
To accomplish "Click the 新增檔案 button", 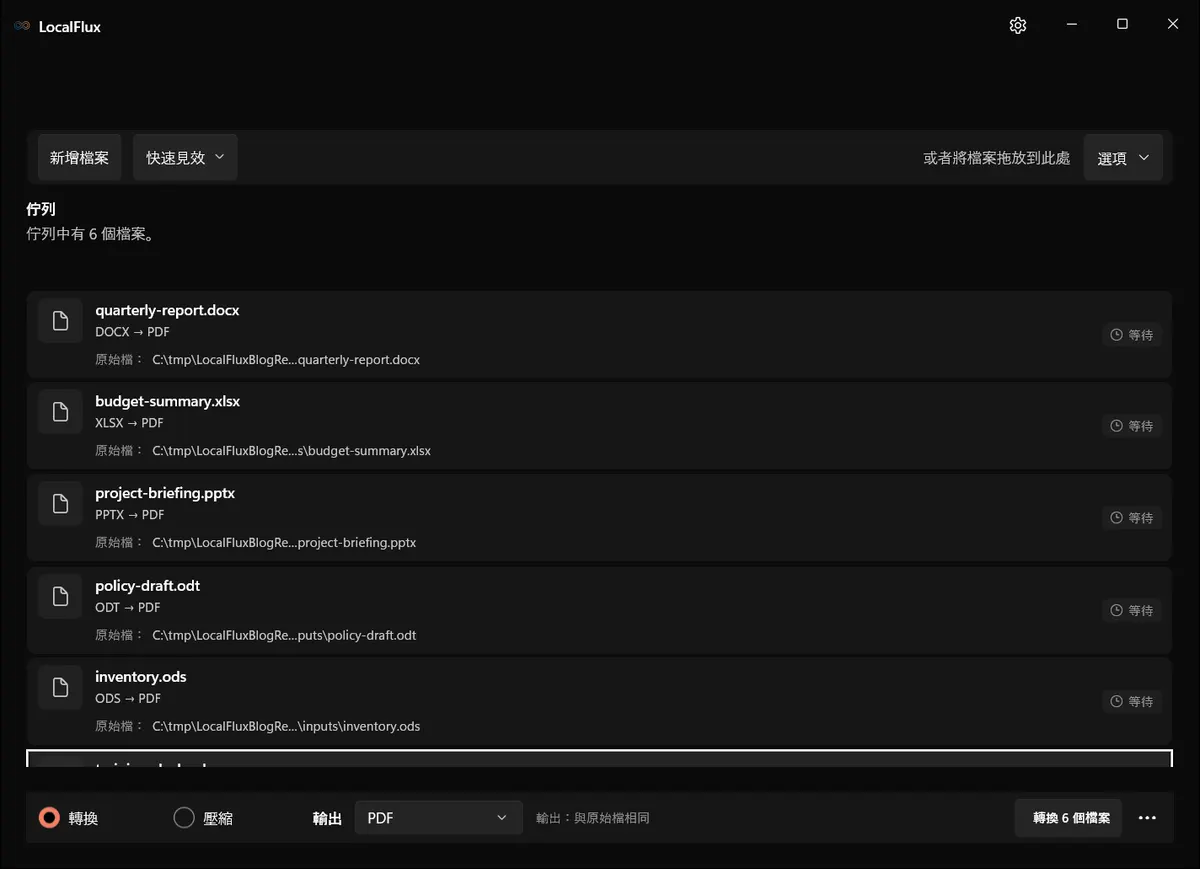I will click(80, 158).
